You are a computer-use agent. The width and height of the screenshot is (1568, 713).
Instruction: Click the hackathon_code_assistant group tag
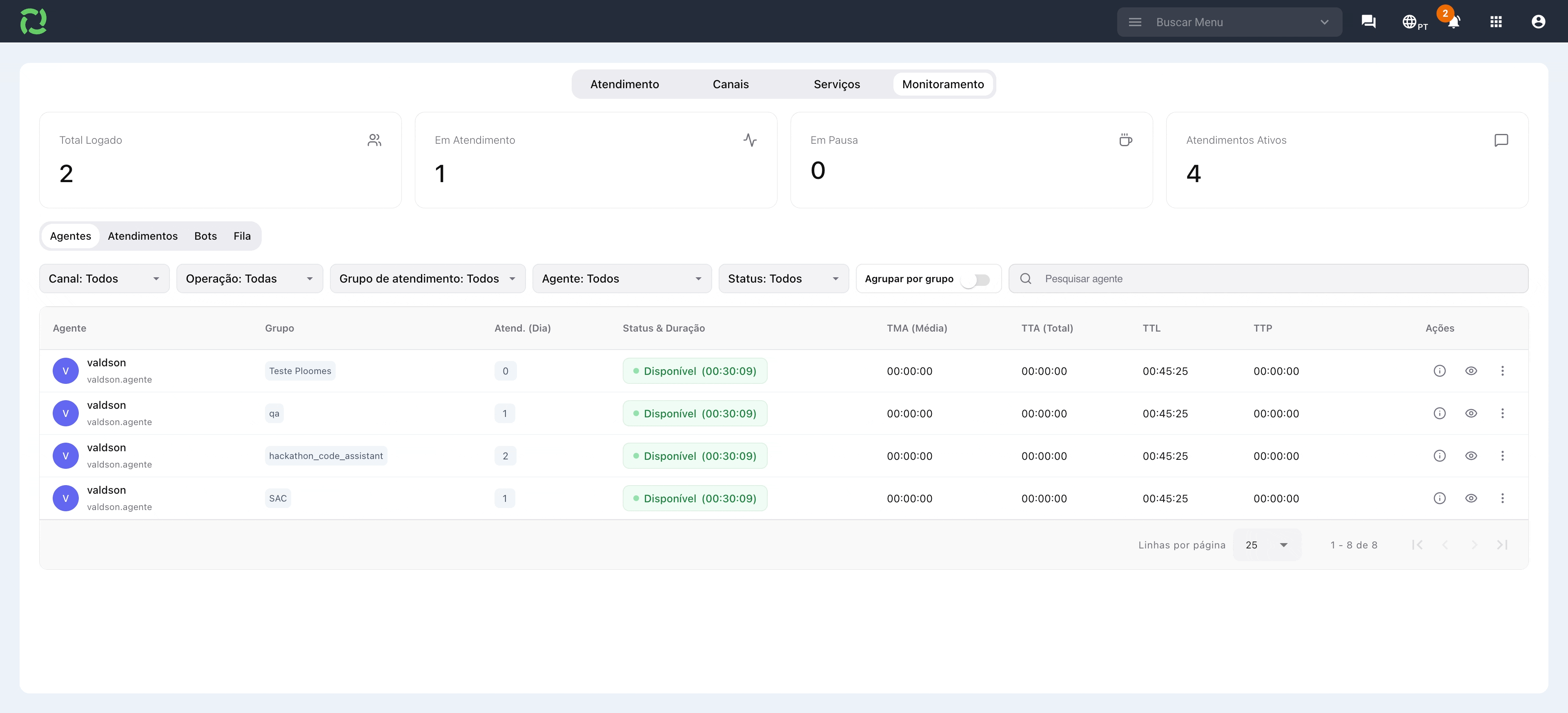326,455
